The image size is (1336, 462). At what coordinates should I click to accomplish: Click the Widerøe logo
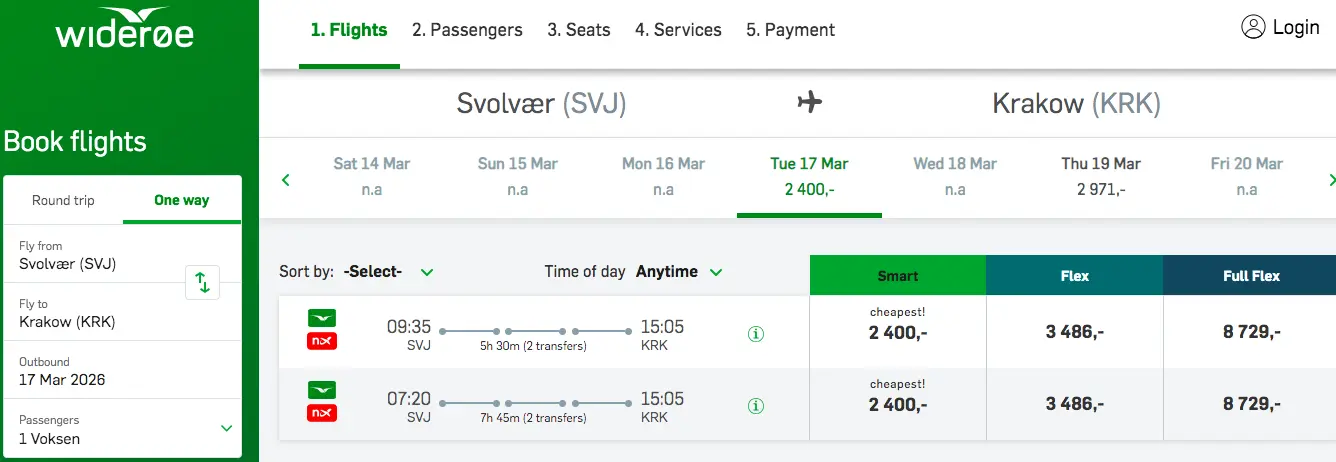125,31
